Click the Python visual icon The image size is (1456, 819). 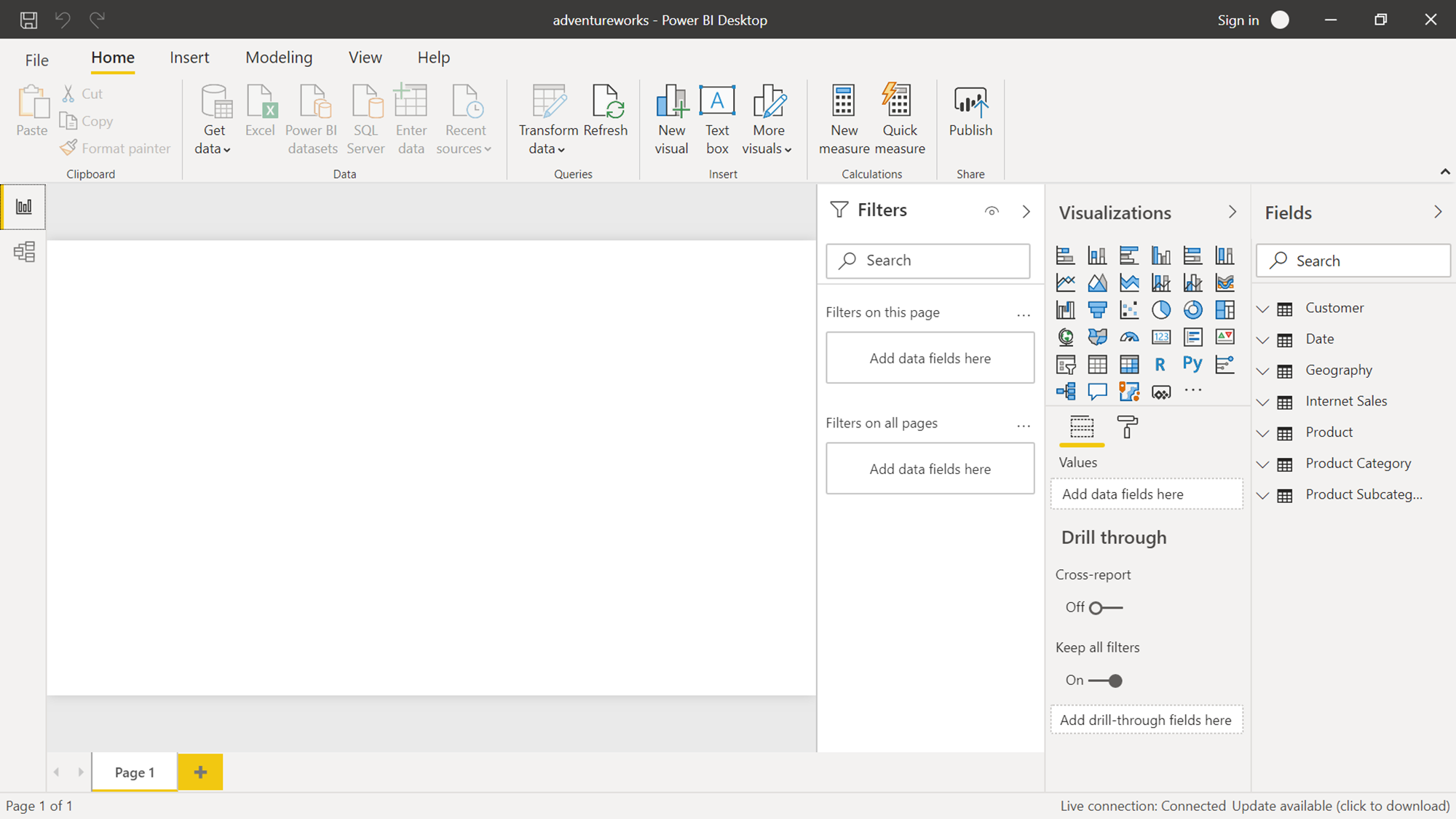click(1192, 364)
